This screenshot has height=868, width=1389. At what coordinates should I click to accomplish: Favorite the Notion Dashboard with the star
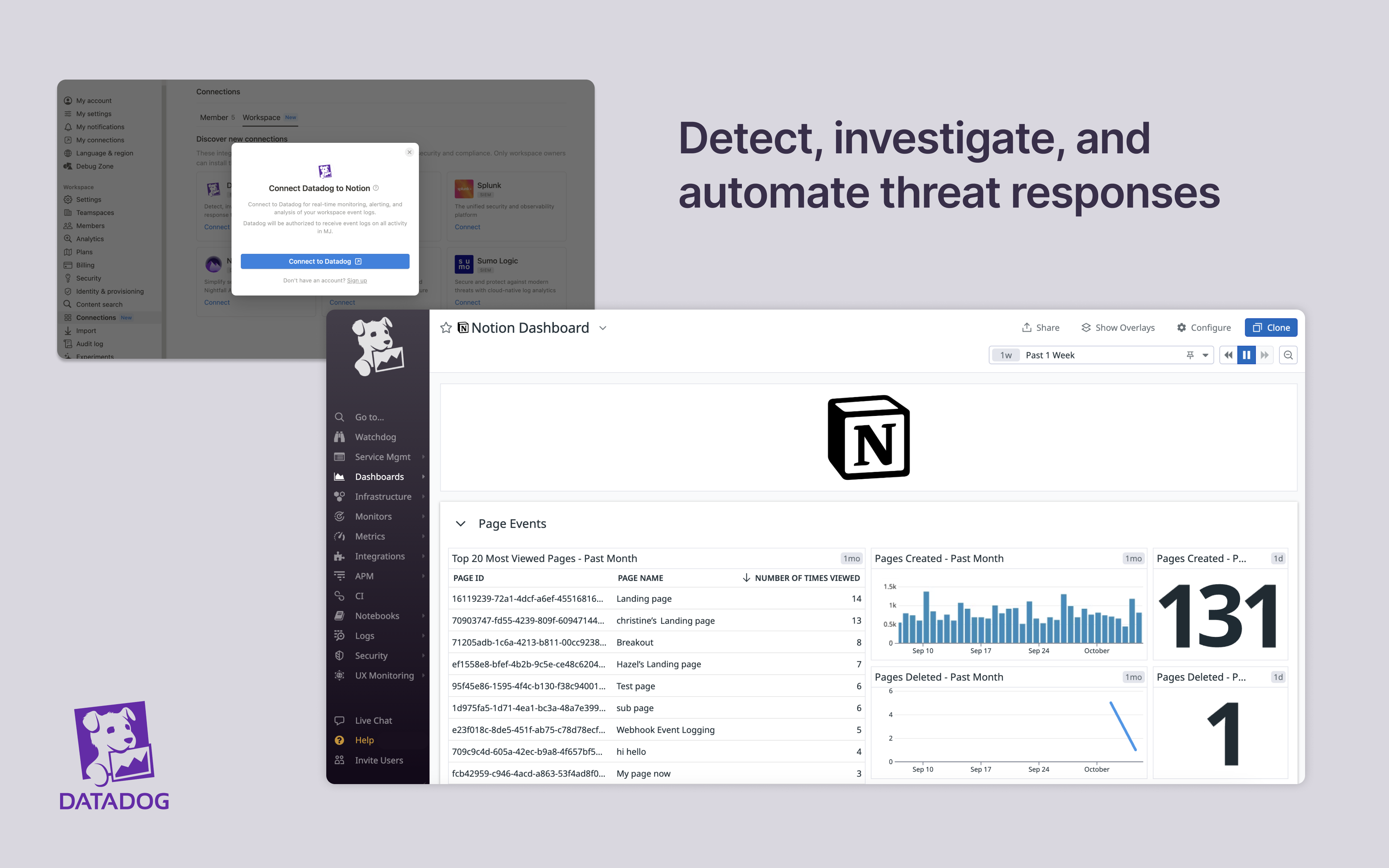click(x=446, y=327)
